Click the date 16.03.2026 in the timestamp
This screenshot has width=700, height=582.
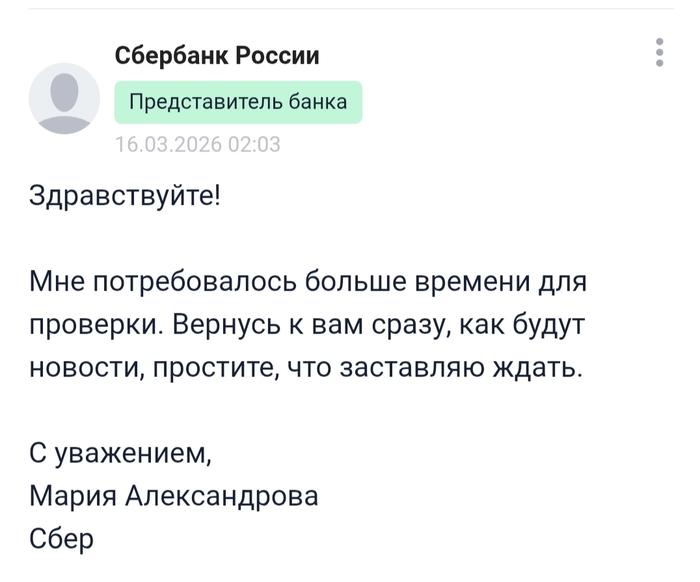pos(169,144)
